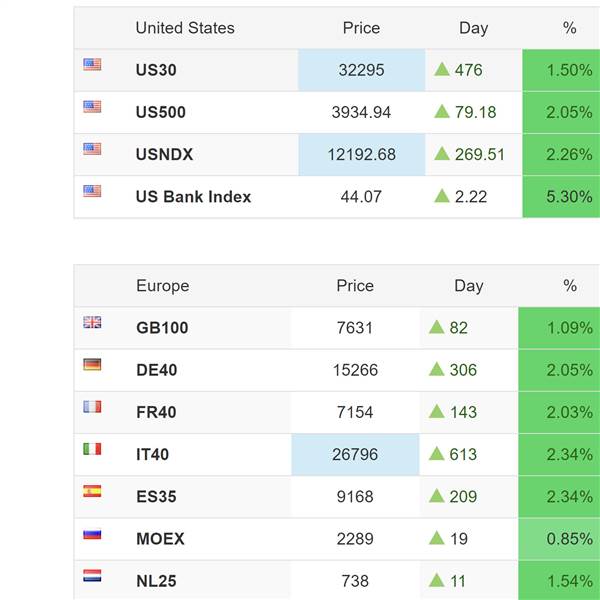The image size is (600, 600).
Task: Sort Europe table by Day header
Action: (469, 286)
